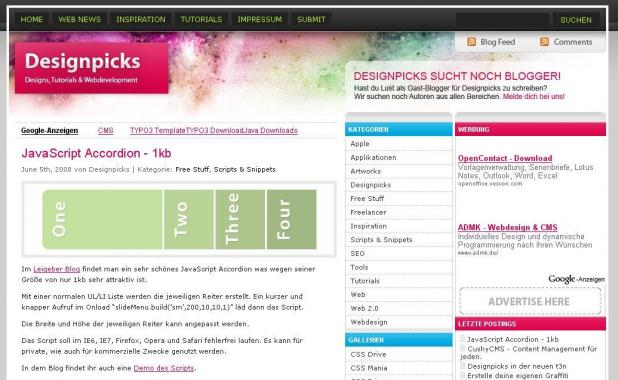The width and height of the screenshot is (618, 380).
Task: Open Google-Anzeigen label link
Action: coord(50,130)
